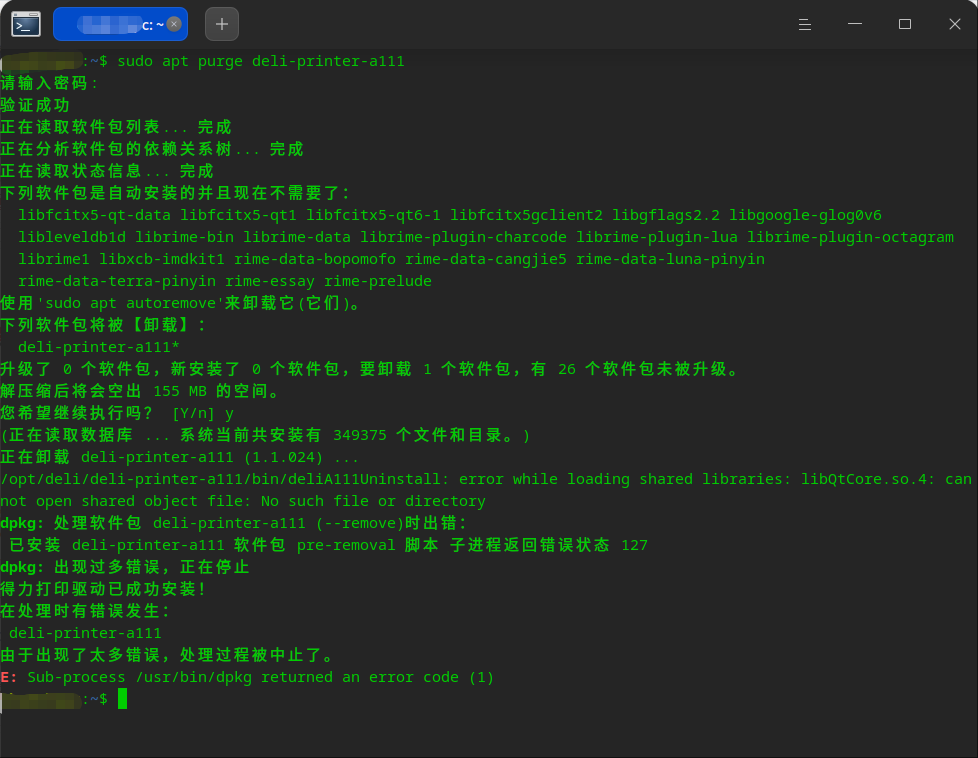Image resolution: width=978 pixels, height=758 pixels.
Task: Click the deliA111Uninstall path text
Action: click(220, 479)
